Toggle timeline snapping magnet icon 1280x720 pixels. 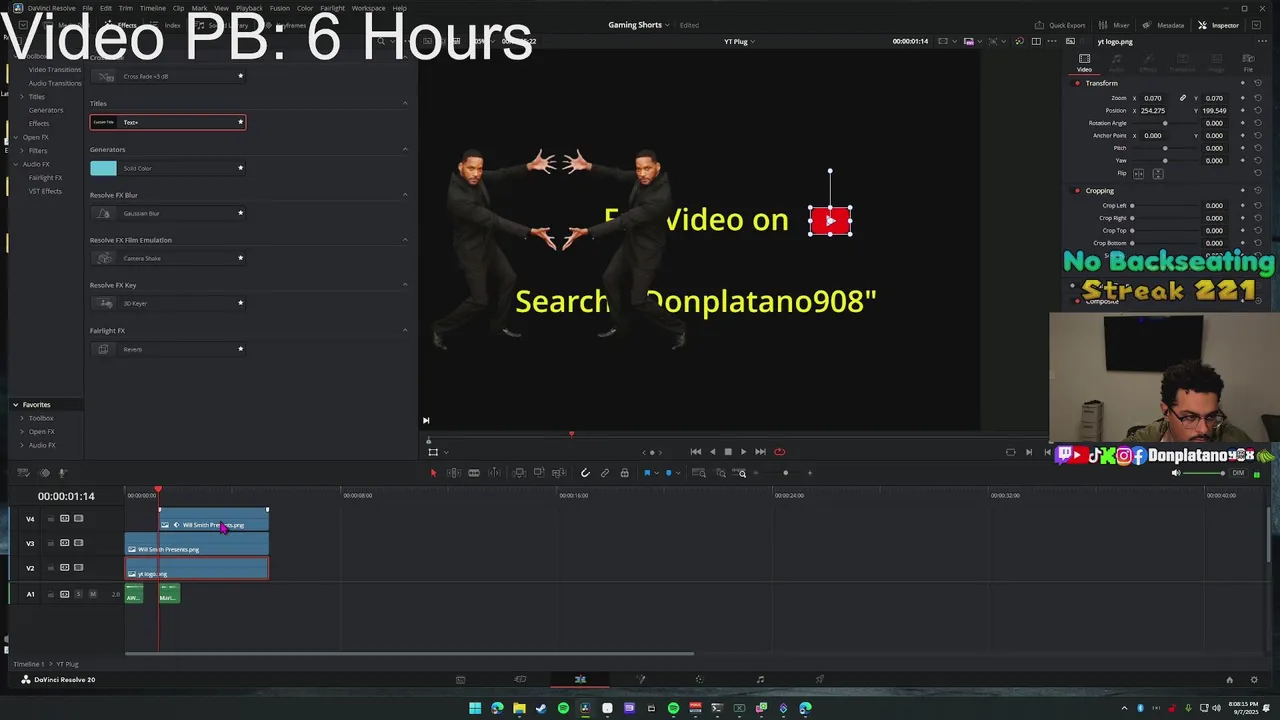point(585,473)
